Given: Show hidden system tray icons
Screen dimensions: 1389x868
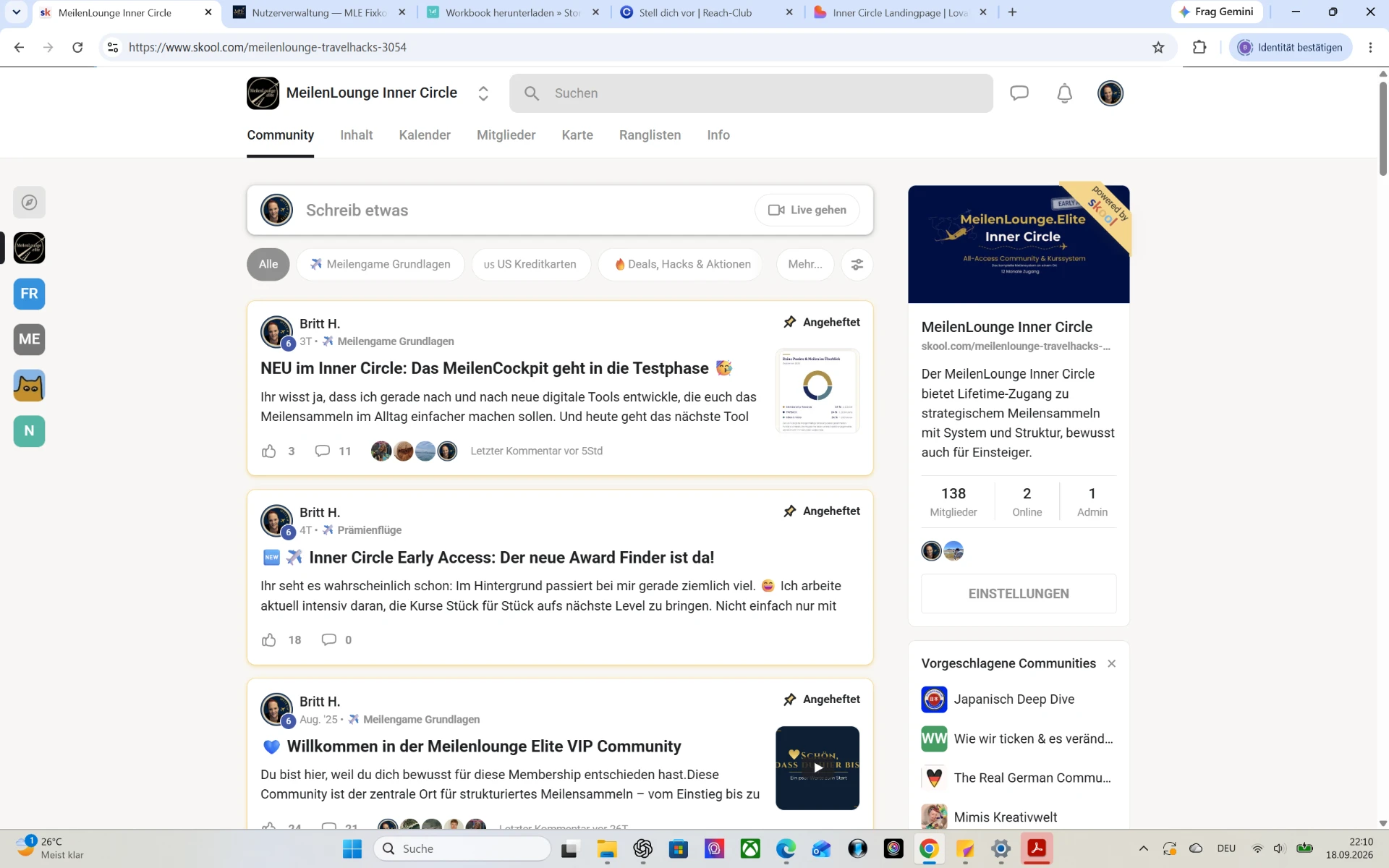Looking at the screenshot, I should 1143,848.
